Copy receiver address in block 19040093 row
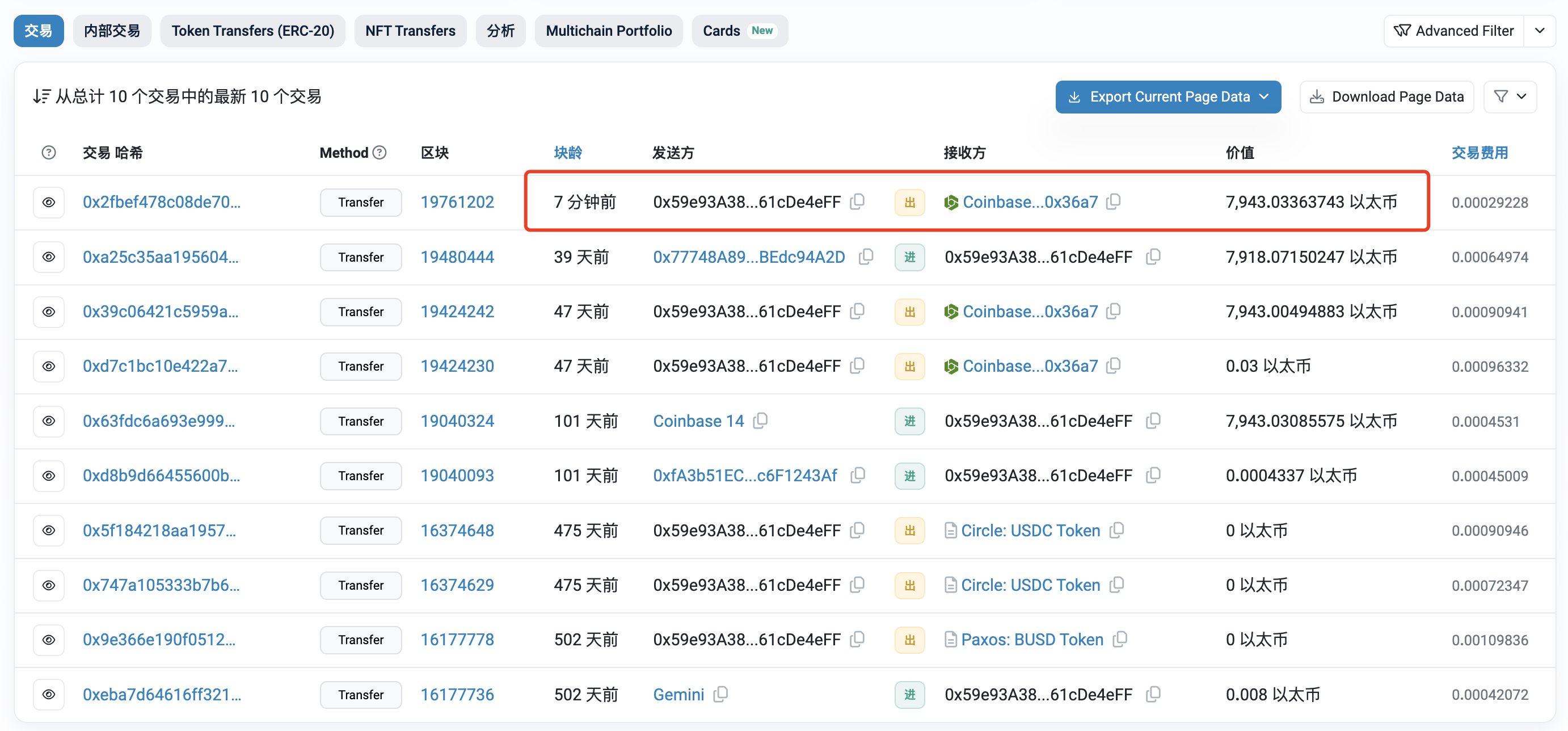The width and height of the screenshot is (1568, 731). pyautogui.click(x=1153, y=475)
